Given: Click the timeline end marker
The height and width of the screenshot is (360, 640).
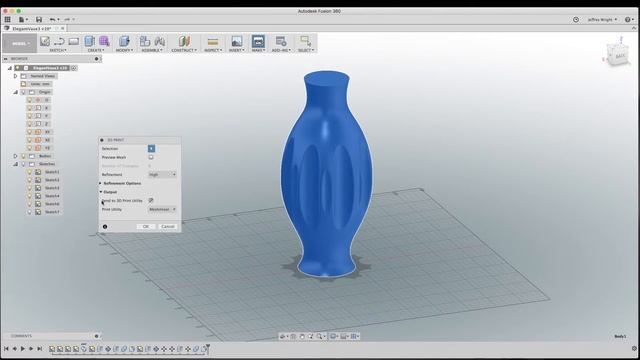Looking at the screenshot, I should 208,348.
